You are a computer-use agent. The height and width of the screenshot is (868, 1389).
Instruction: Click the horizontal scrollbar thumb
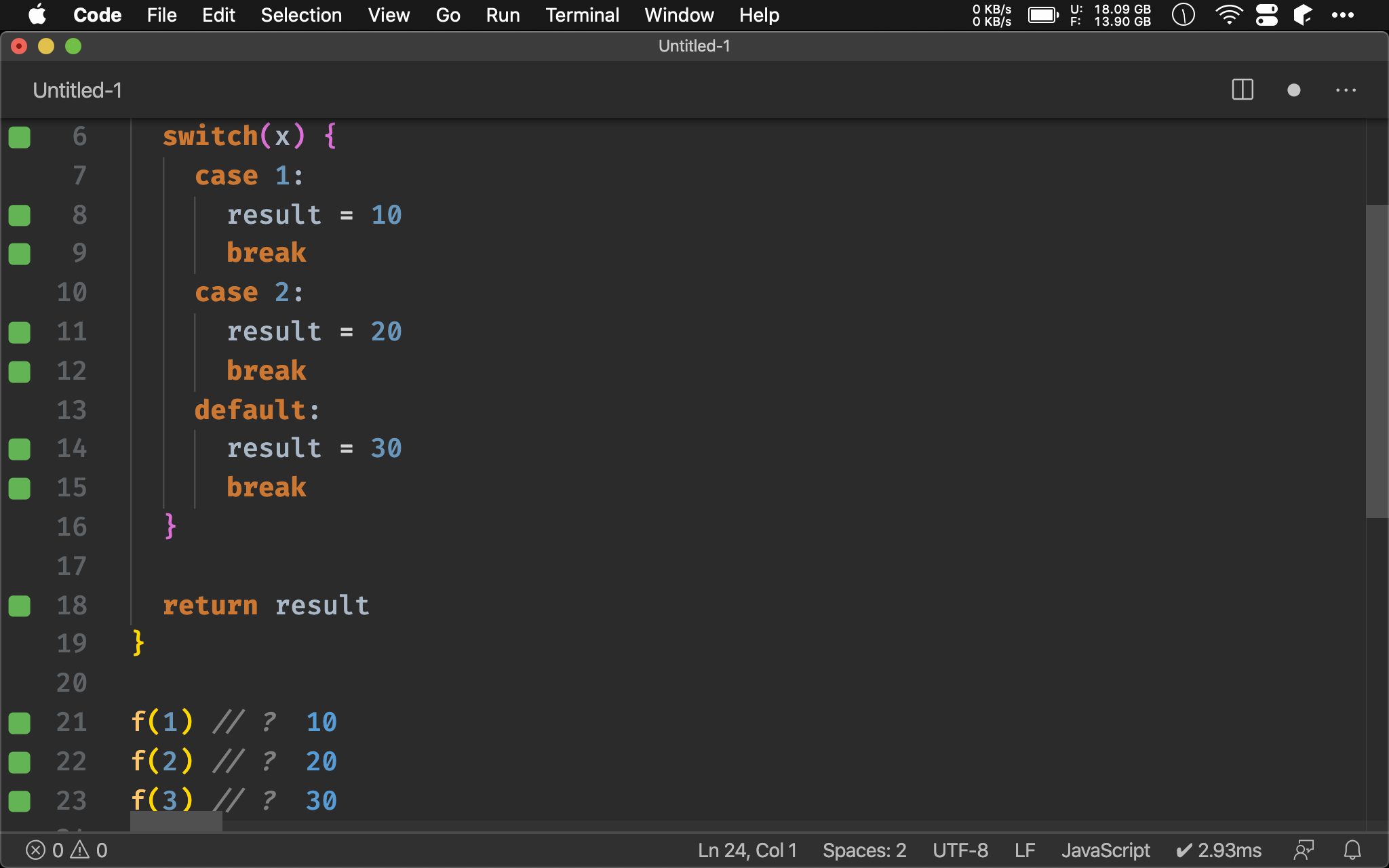176,822
